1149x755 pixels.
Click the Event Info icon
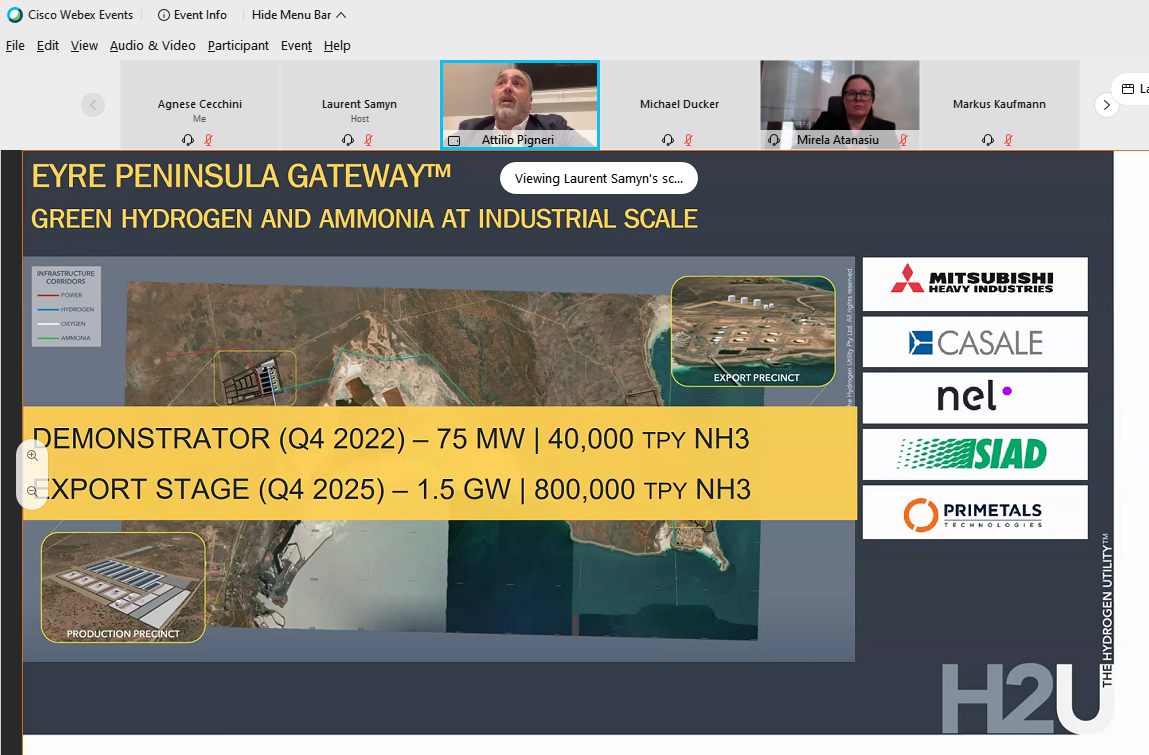tap(164, 15)
